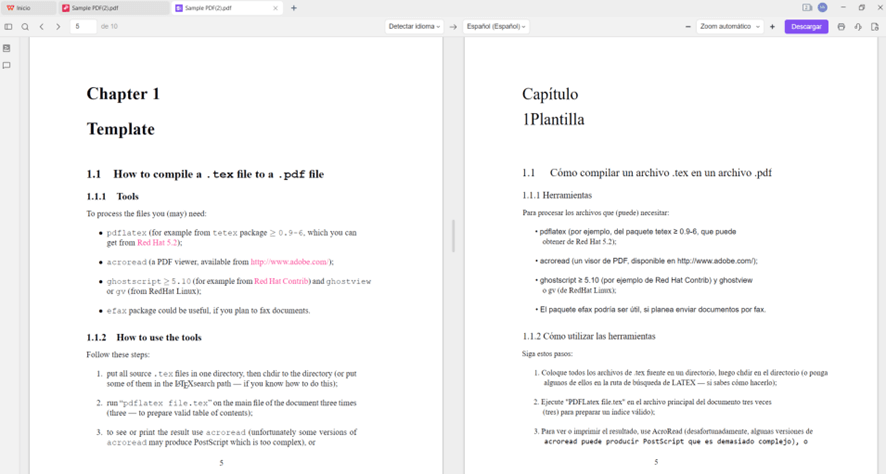Click the 'de 10' page count label
Image resolution: width=886 pixels, height=474 pixels.
(109, 27)
